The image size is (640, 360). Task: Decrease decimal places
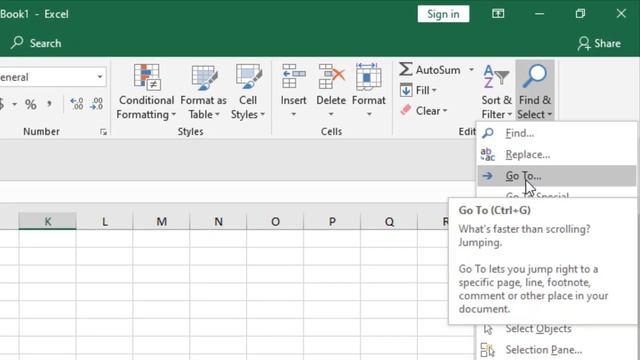coord(96,104)
